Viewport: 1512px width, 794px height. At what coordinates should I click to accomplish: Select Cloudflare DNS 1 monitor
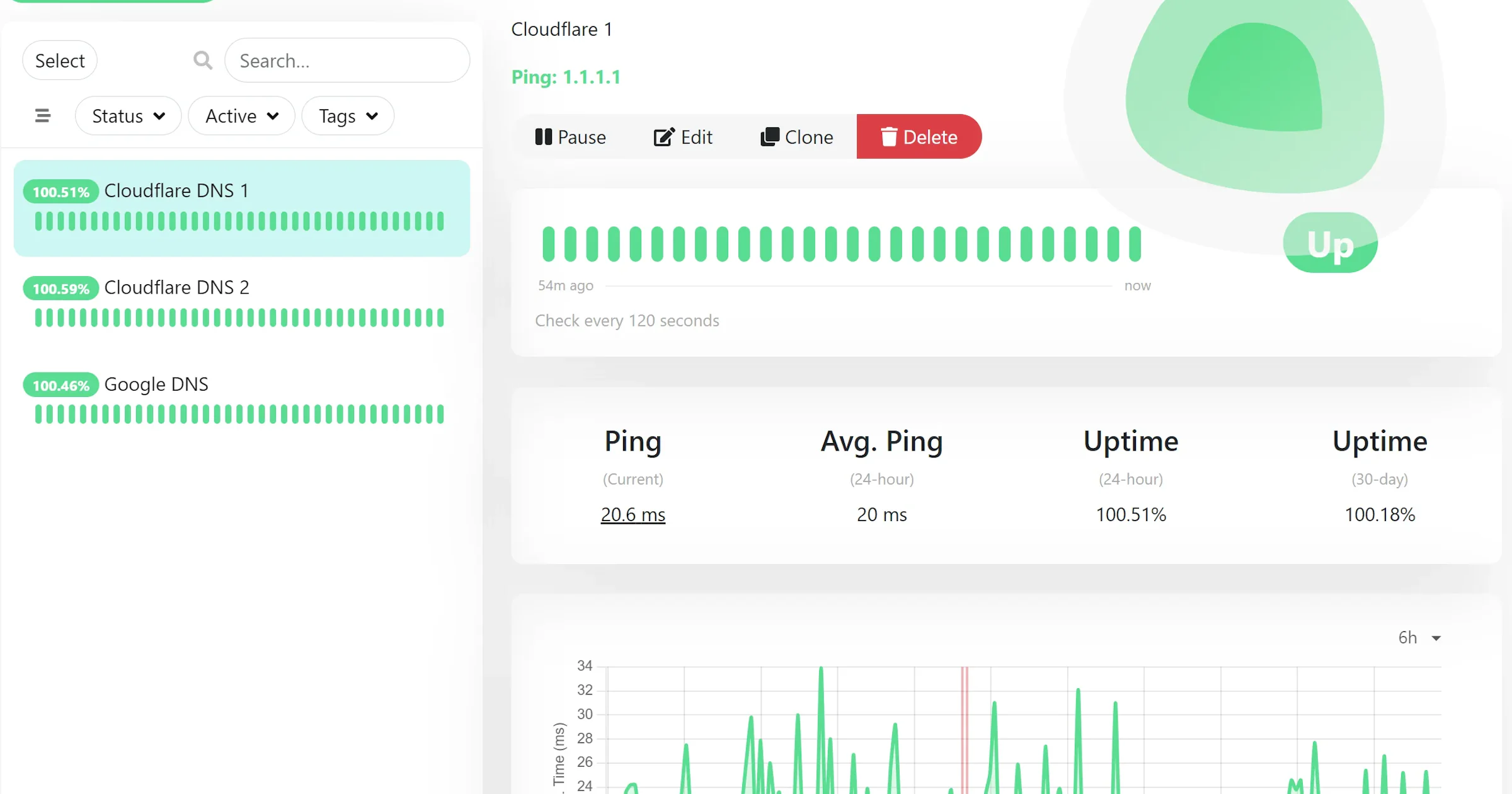242,208
